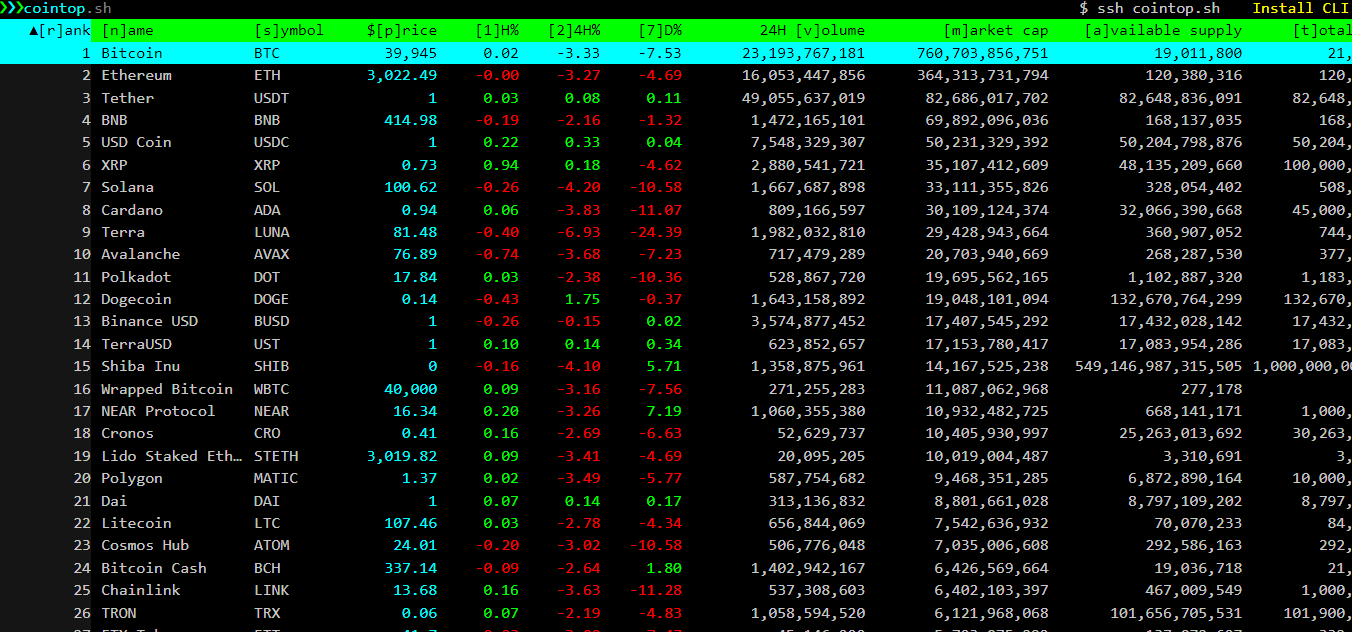Click Ethereum's price 3,022.49

pos(402,75)
